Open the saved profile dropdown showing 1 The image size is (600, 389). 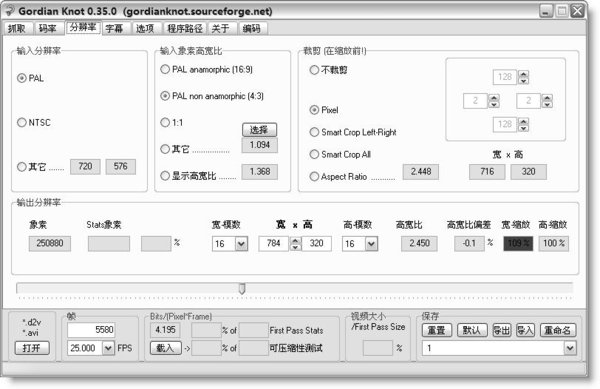(x=570, y=348)
